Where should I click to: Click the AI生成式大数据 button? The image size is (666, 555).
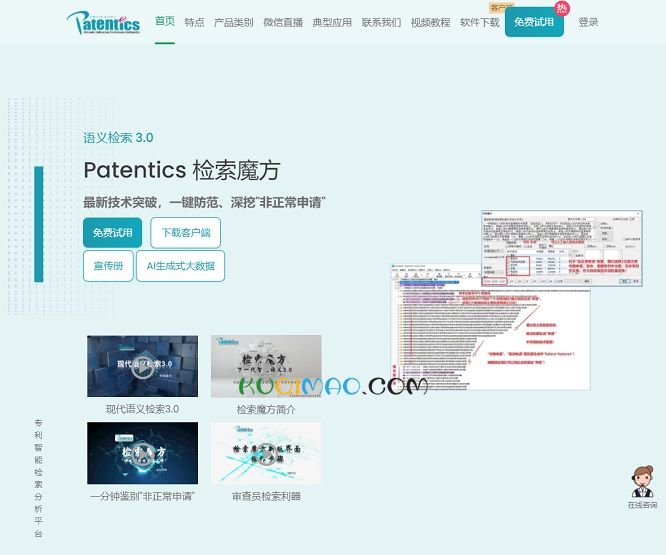[x=181, y=266]
